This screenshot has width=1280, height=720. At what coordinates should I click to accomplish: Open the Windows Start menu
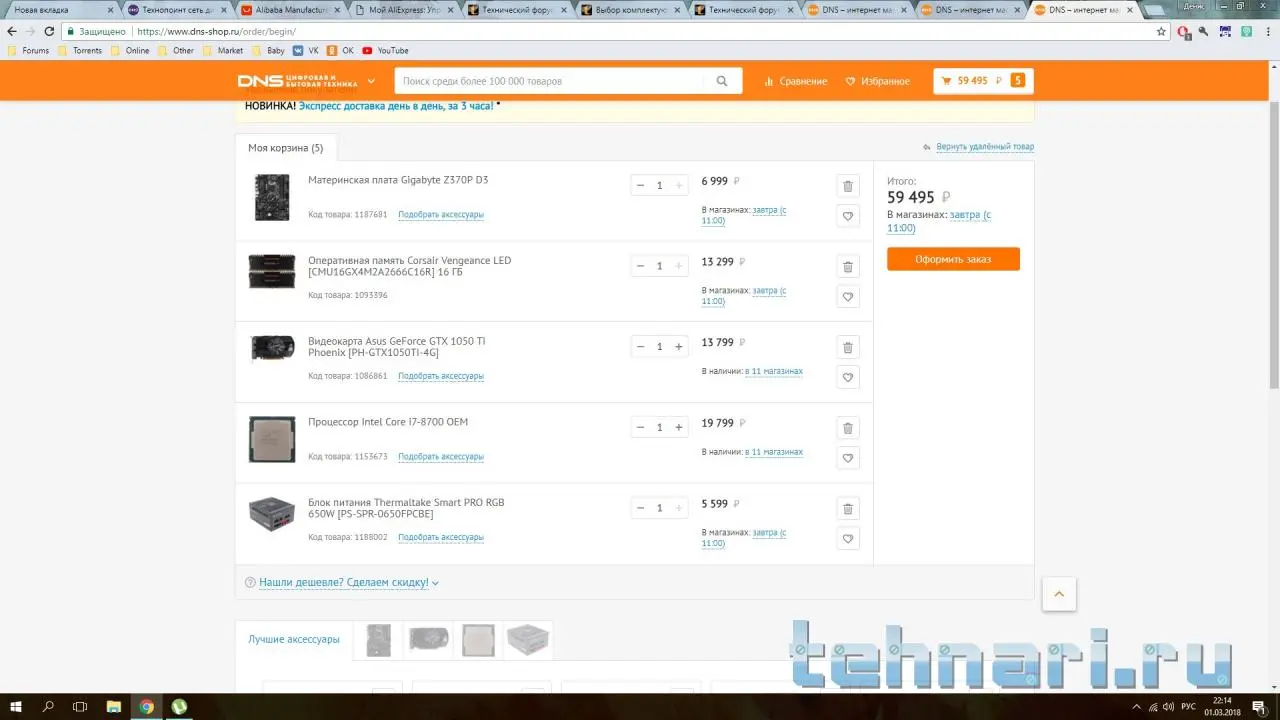pos(16,707)
